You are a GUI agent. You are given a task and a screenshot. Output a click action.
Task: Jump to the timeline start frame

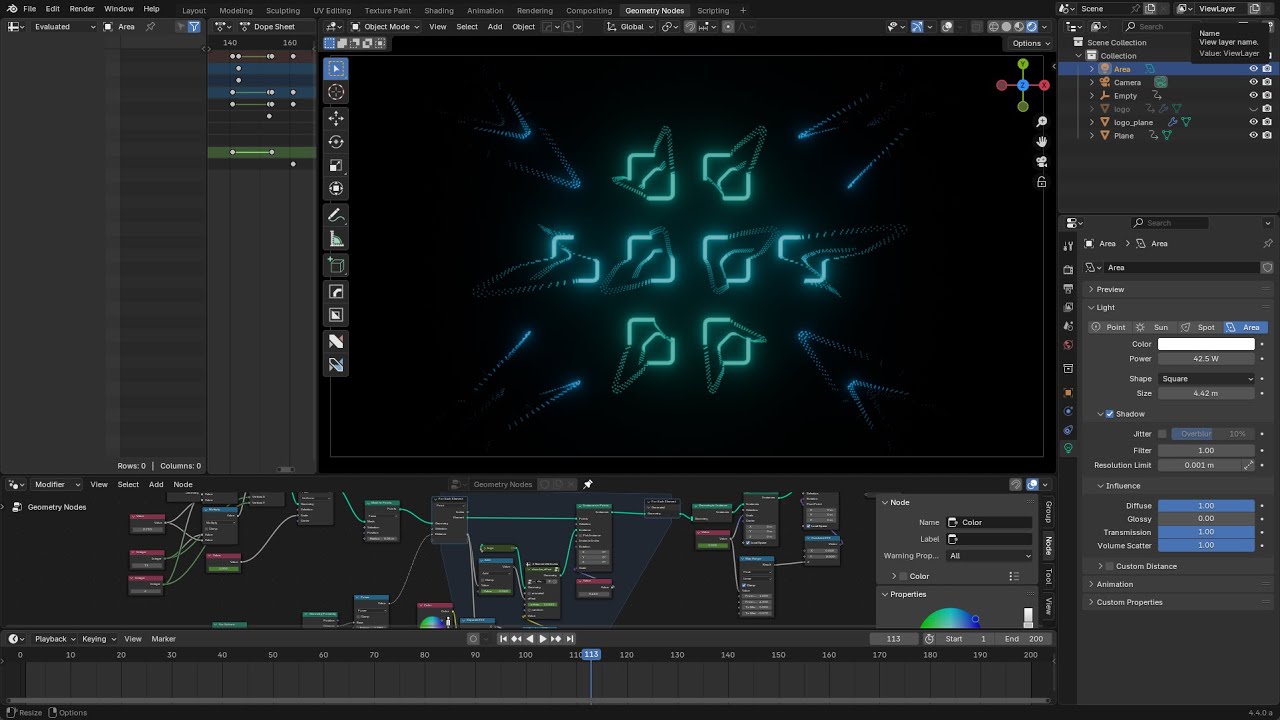pyautogui.click(x=503, y=639)
